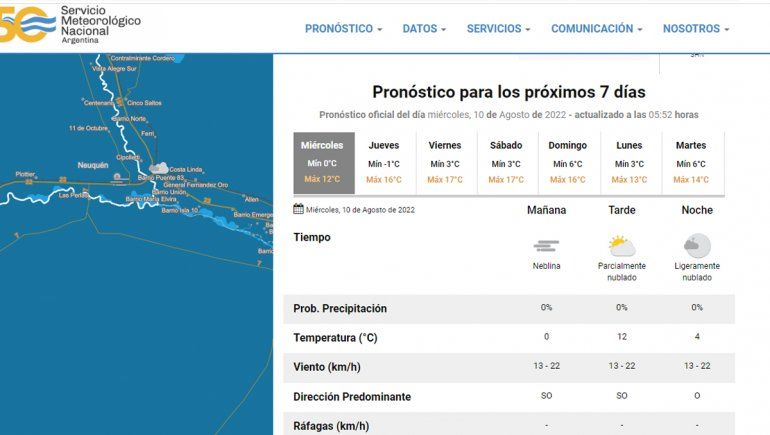
Task: Click the partly cloudy Tarde icon
Action: pyautogui.click(x=622, y=245)
